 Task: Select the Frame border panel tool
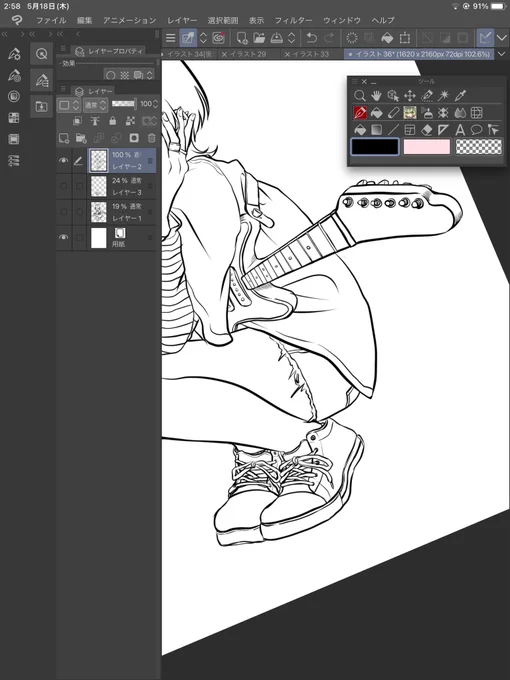coord(409,130)
